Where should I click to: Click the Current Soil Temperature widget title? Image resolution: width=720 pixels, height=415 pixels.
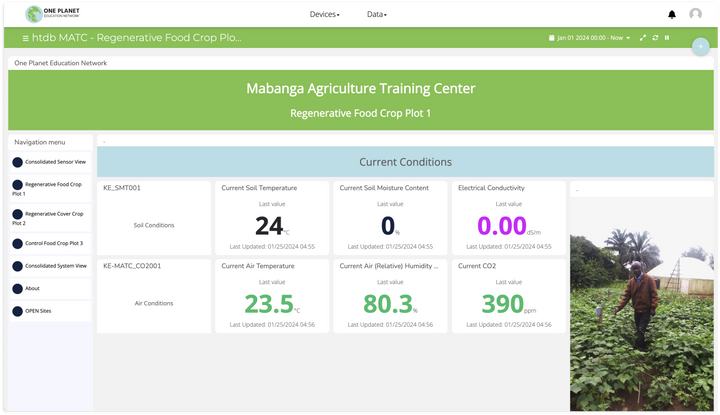click(259, 188)
